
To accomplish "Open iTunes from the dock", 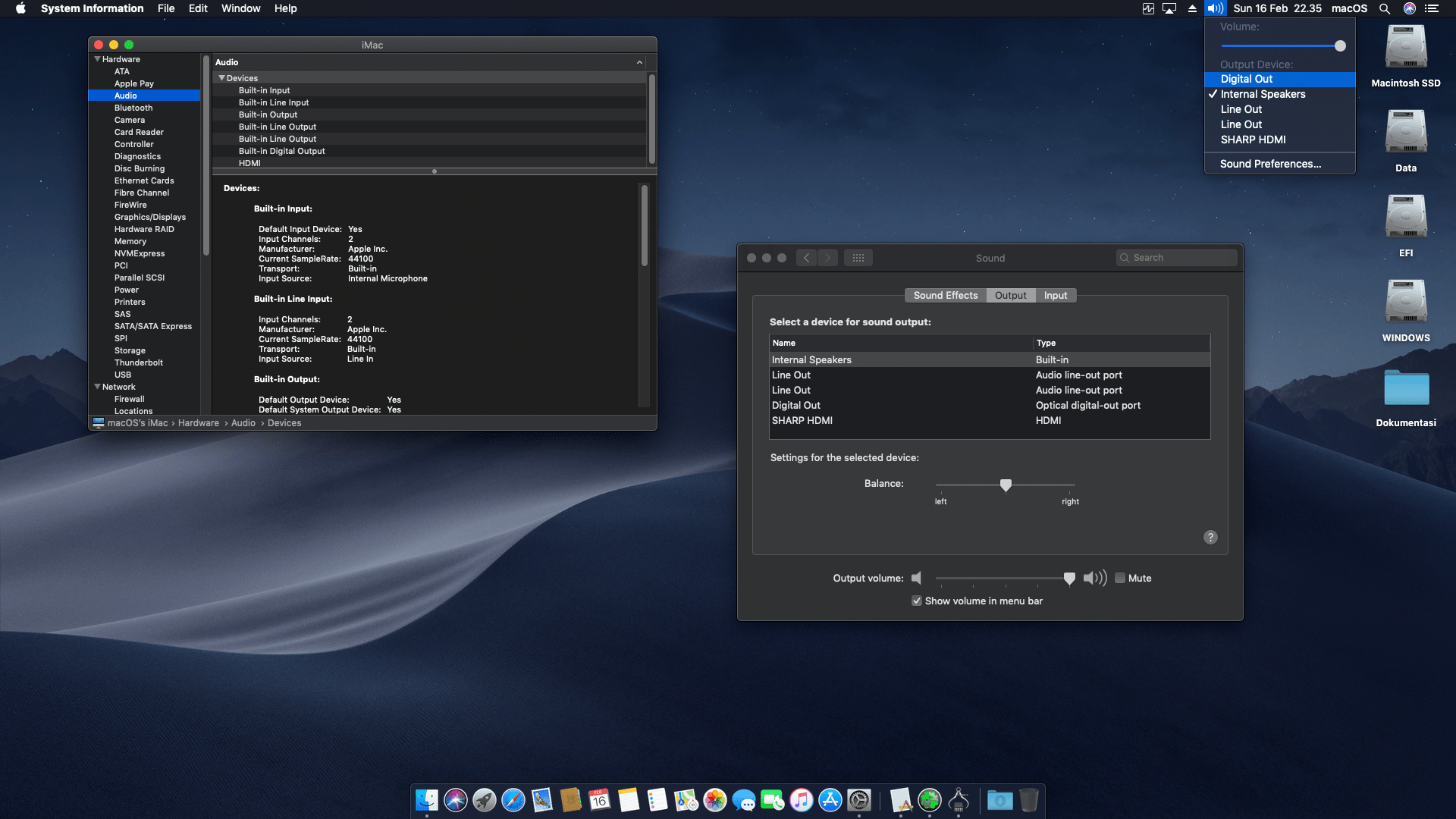I will pos(802,800).
